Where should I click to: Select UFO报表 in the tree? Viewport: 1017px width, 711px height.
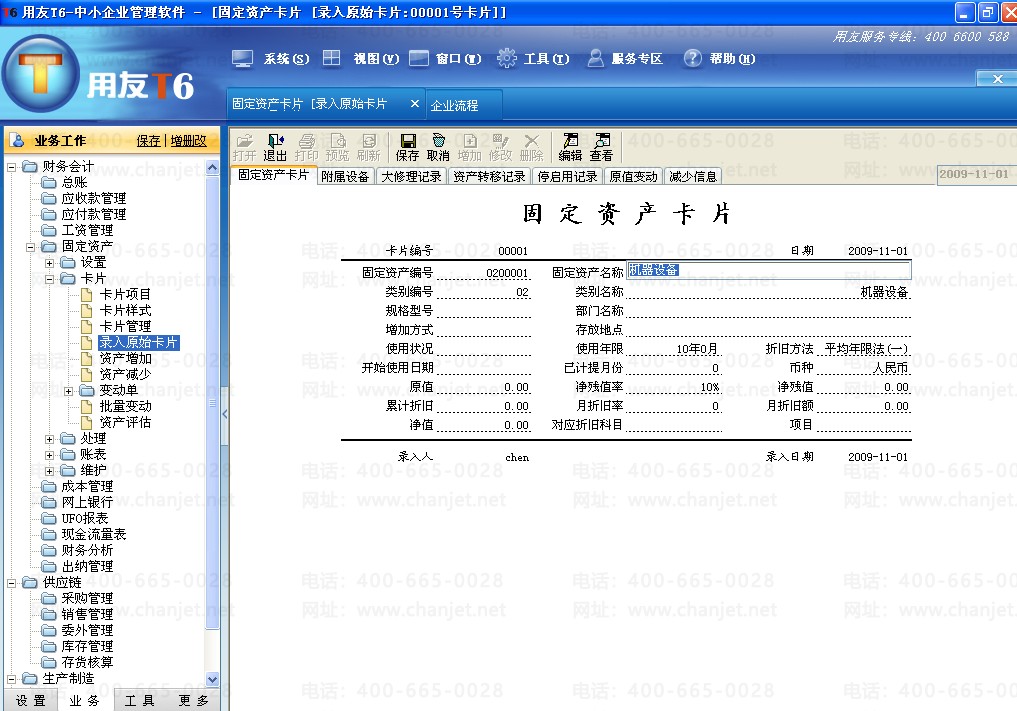[84, 518]
